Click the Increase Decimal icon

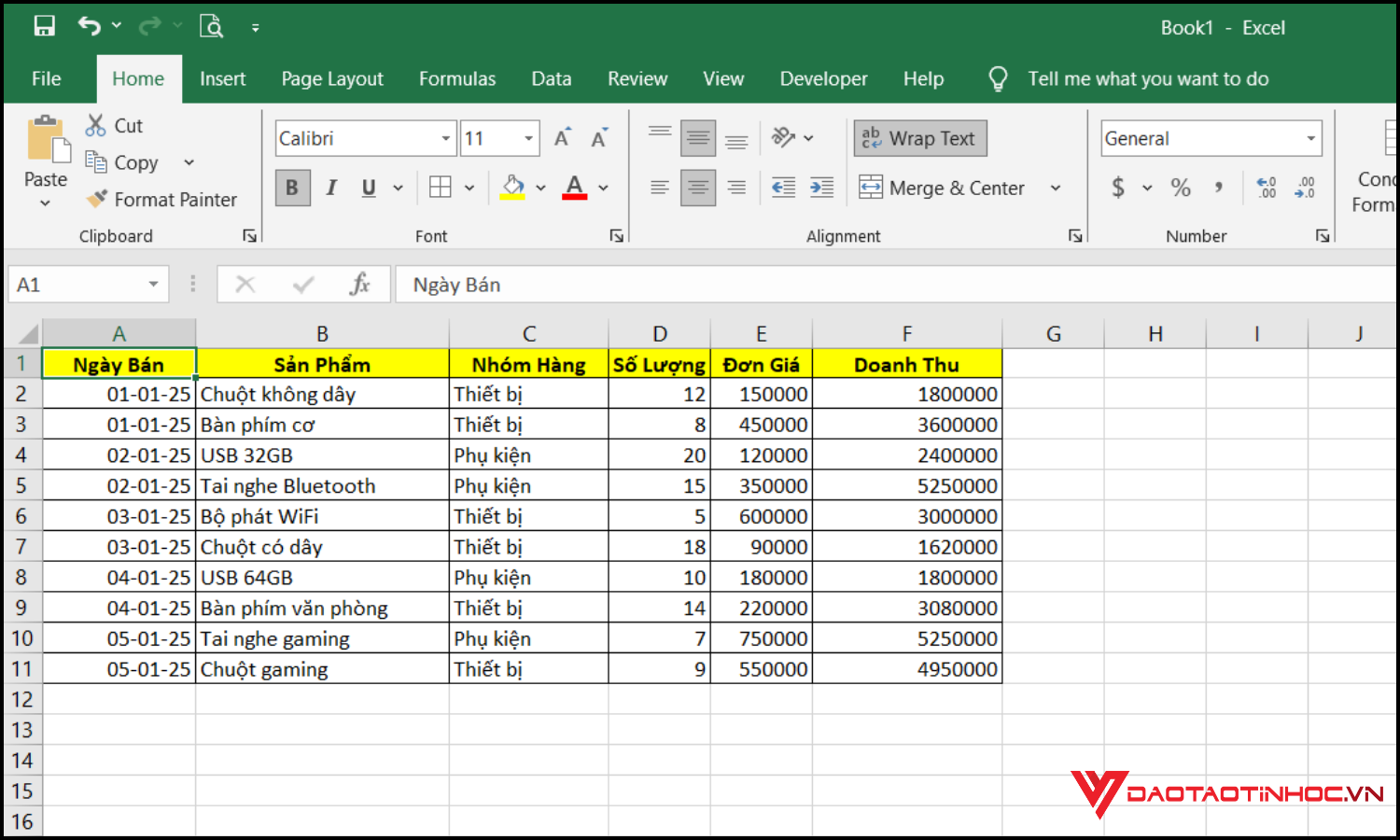pyautogui.click(x=1266, y=187)
